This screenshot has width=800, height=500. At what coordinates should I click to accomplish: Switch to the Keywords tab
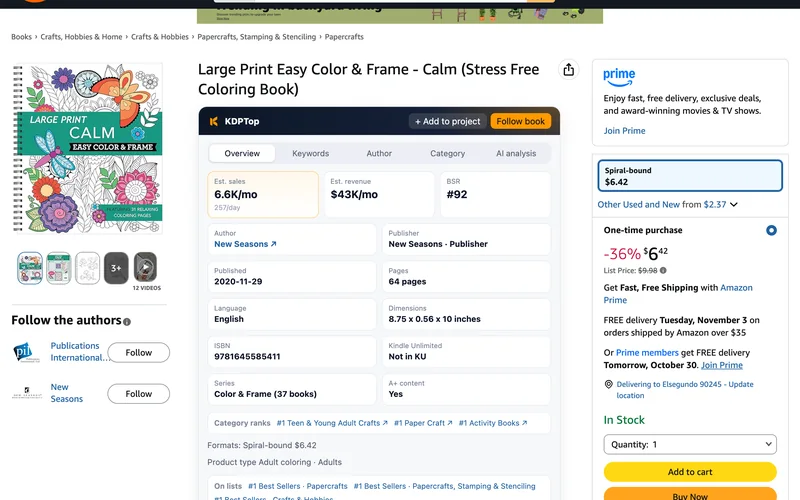310,154
